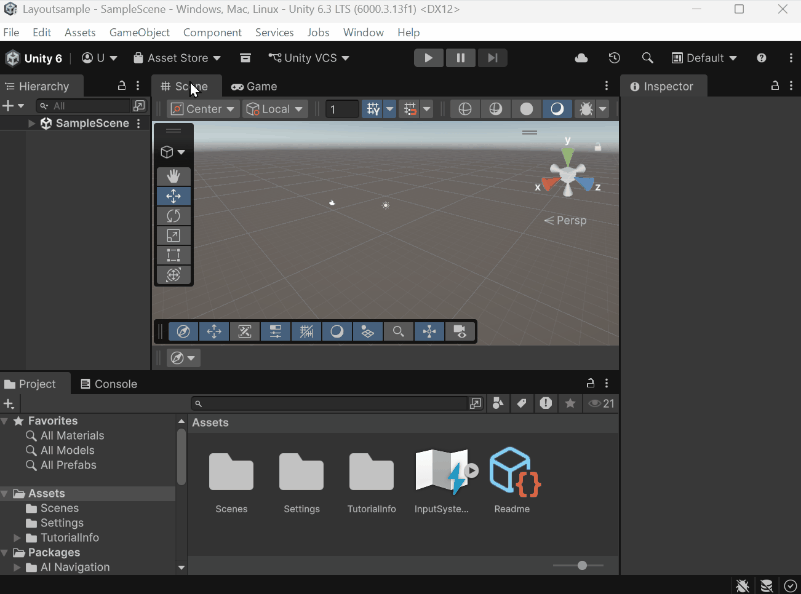Screen dimensions: 801x594
Task: Open the Center pivot mode dropdown
Action: 203,109
